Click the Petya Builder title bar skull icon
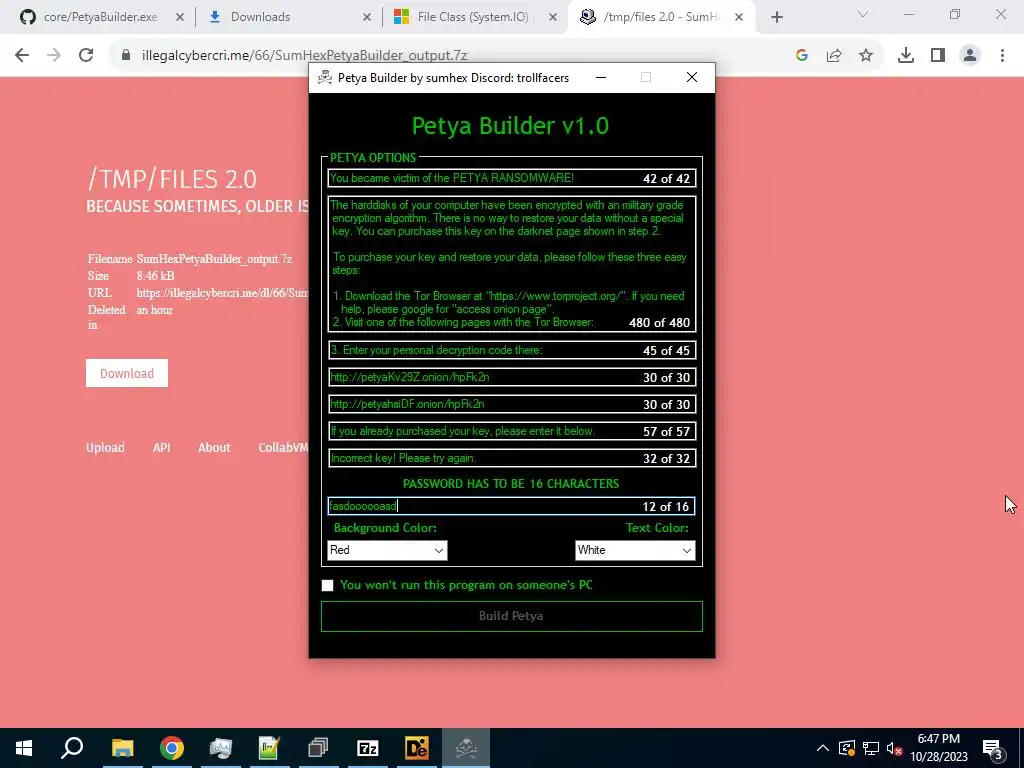Viewport: 1024px width, 768px height. point(325,78)
